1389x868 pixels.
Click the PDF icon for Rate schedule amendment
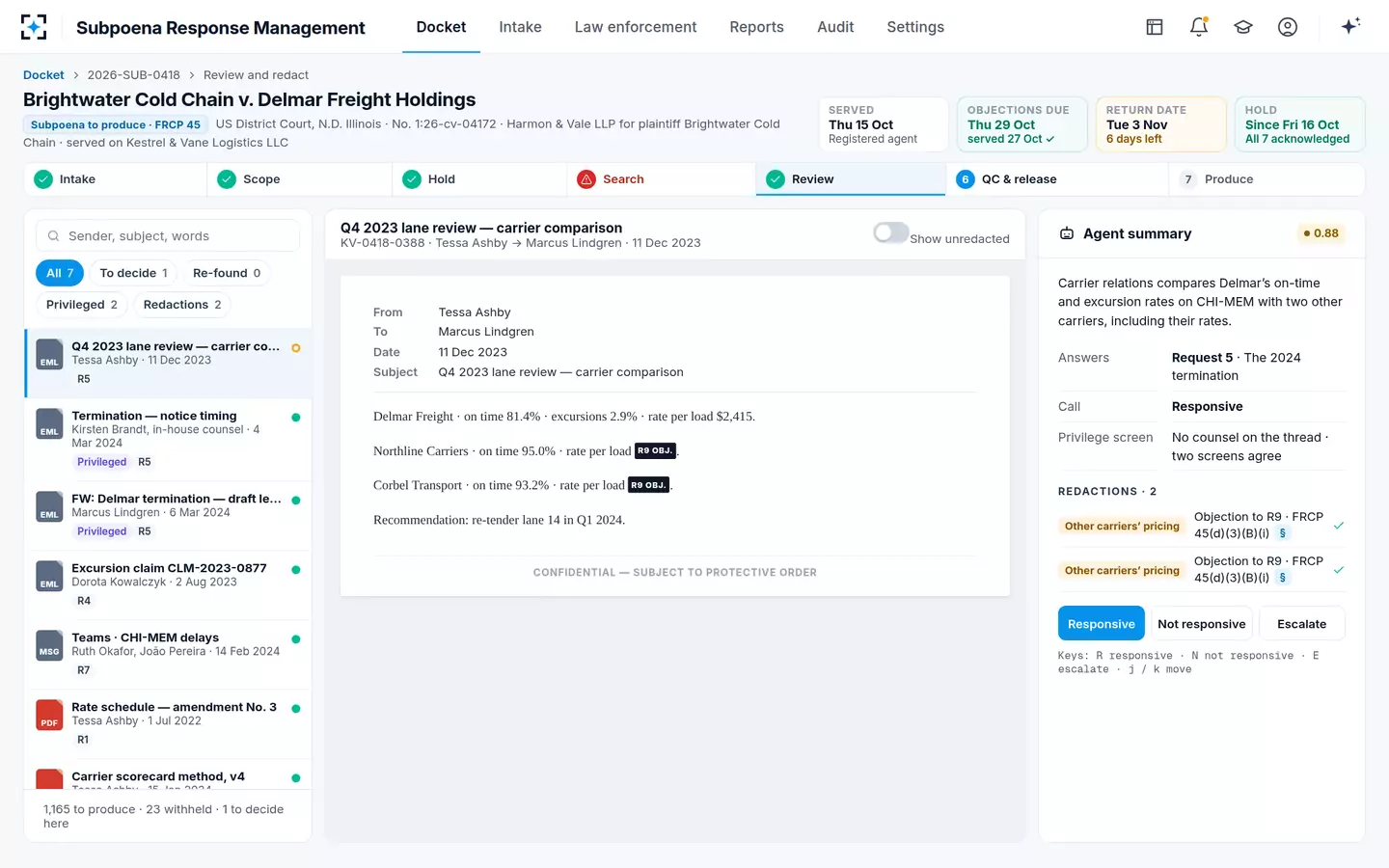tap(49, 715)
